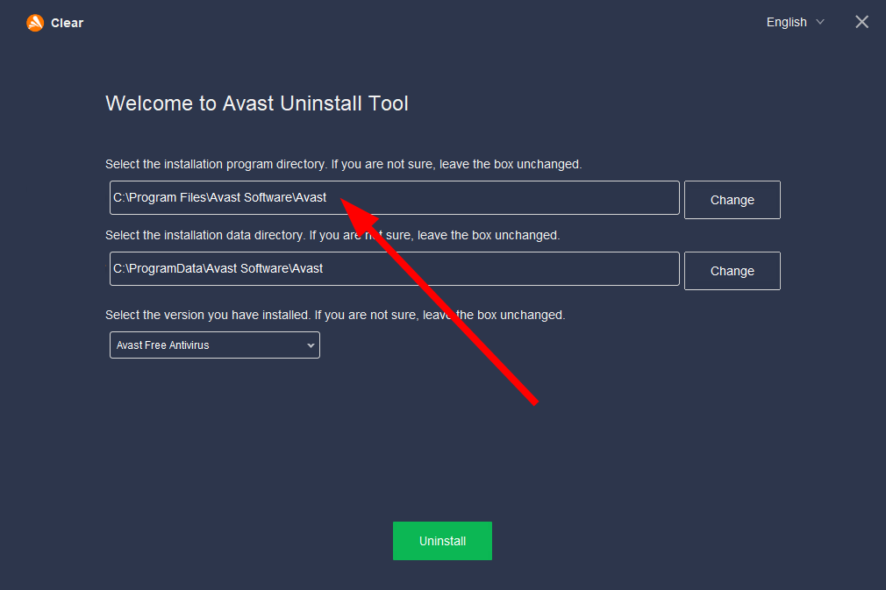Select the path "C:\ProgramData\Avast Software\Avast"
Viewport: 886px width, 590px height.
tap(394, 268)
